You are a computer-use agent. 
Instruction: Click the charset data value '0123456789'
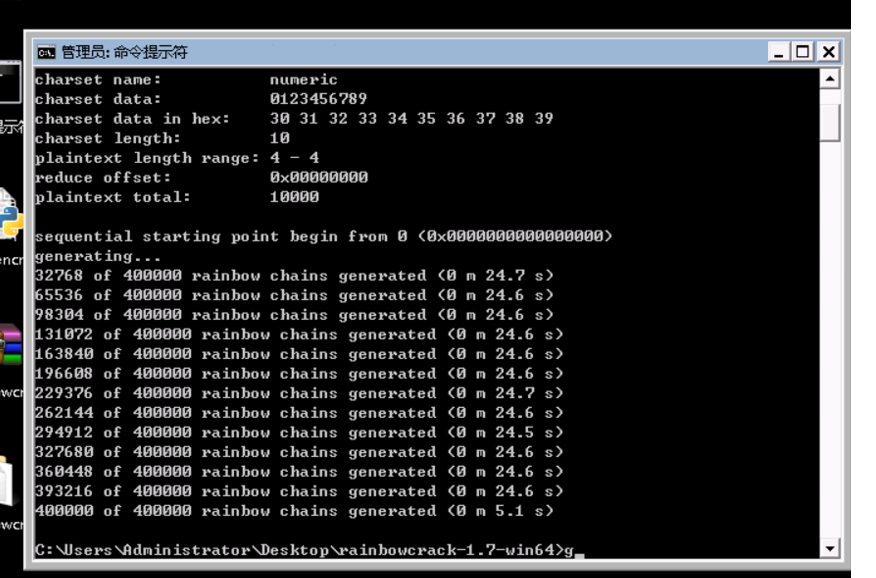pos(318,99)
